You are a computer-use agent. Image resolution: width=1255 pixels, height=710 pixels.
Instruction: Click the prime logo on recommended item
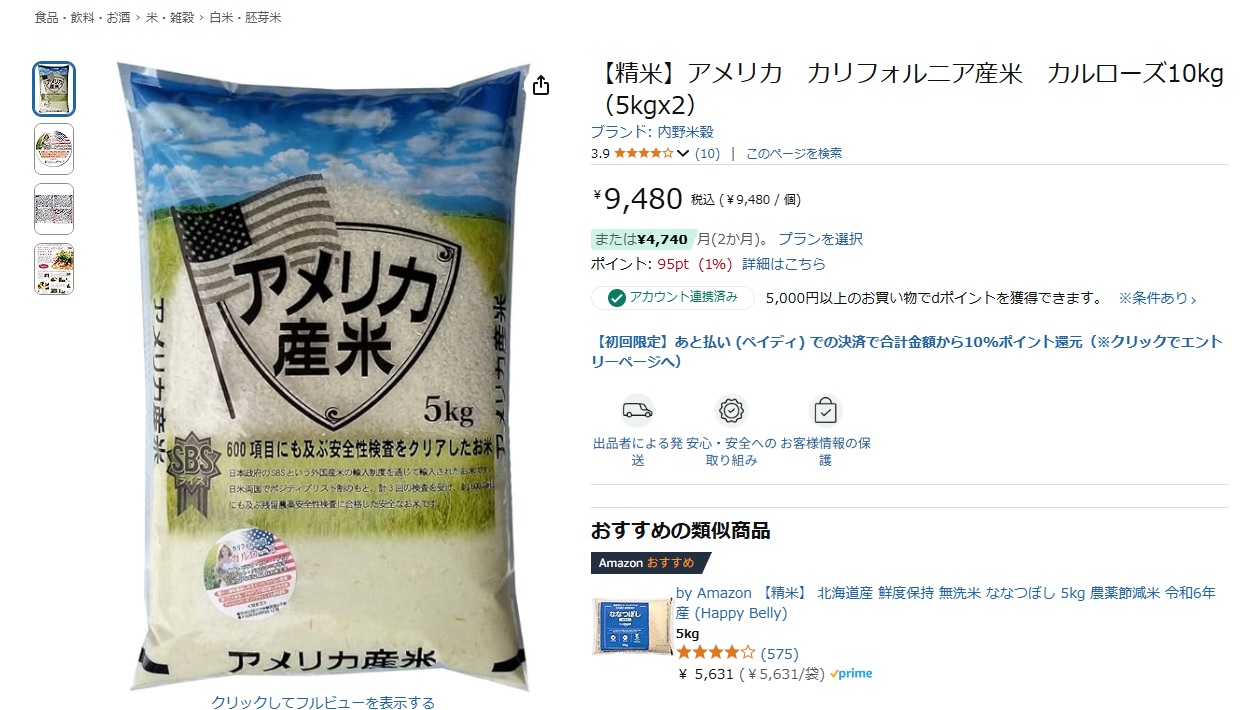[851, 674]
